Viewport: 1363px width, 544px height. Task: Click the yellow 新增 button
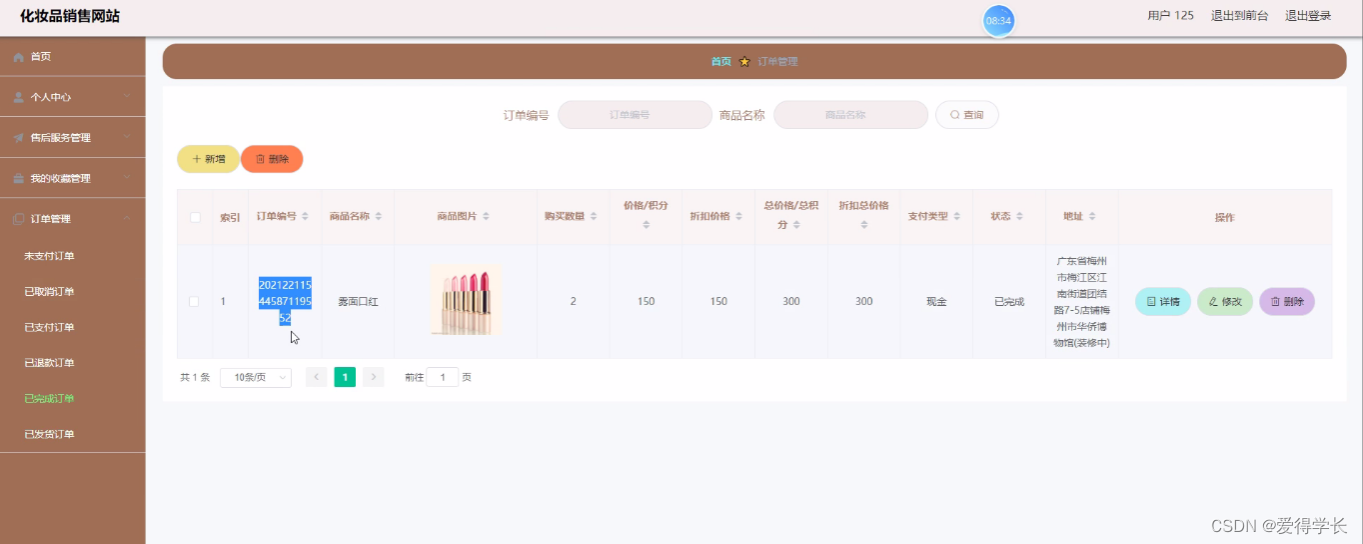[x=208, y=159]
